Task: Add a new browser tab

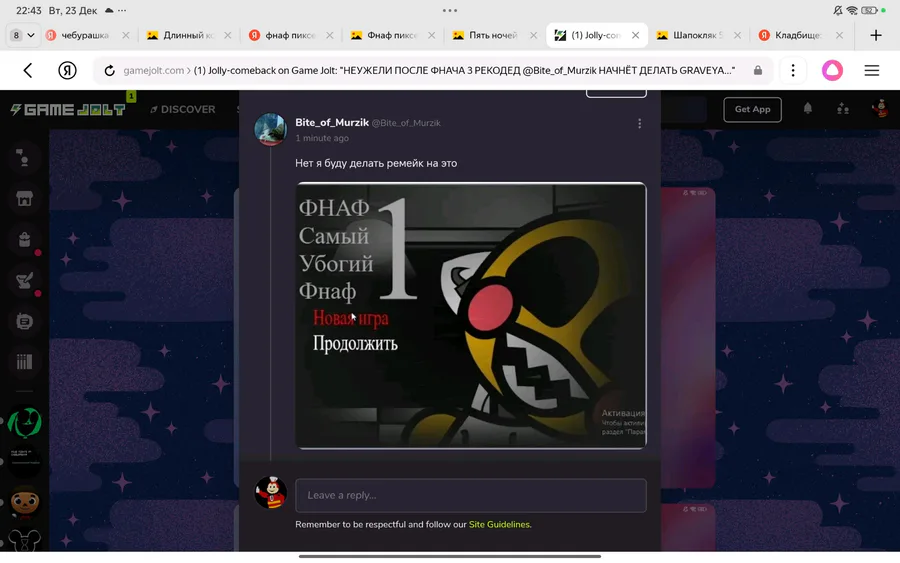Action: (876, 35)
